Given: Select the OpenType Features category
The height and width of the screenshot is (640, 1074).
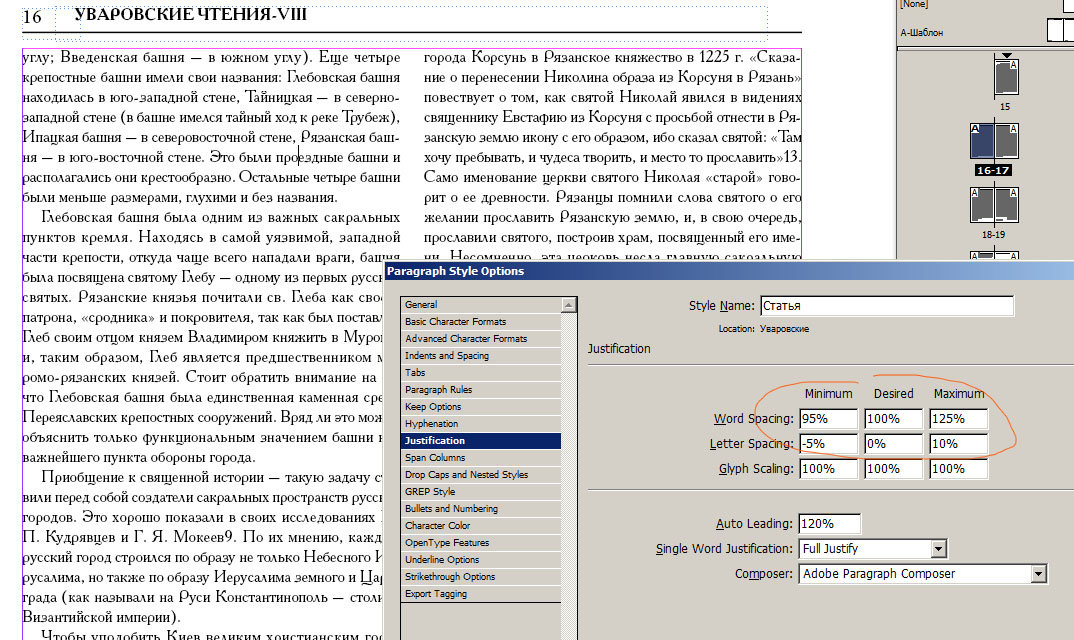Looking at the screenshot, I should point(481,543).
